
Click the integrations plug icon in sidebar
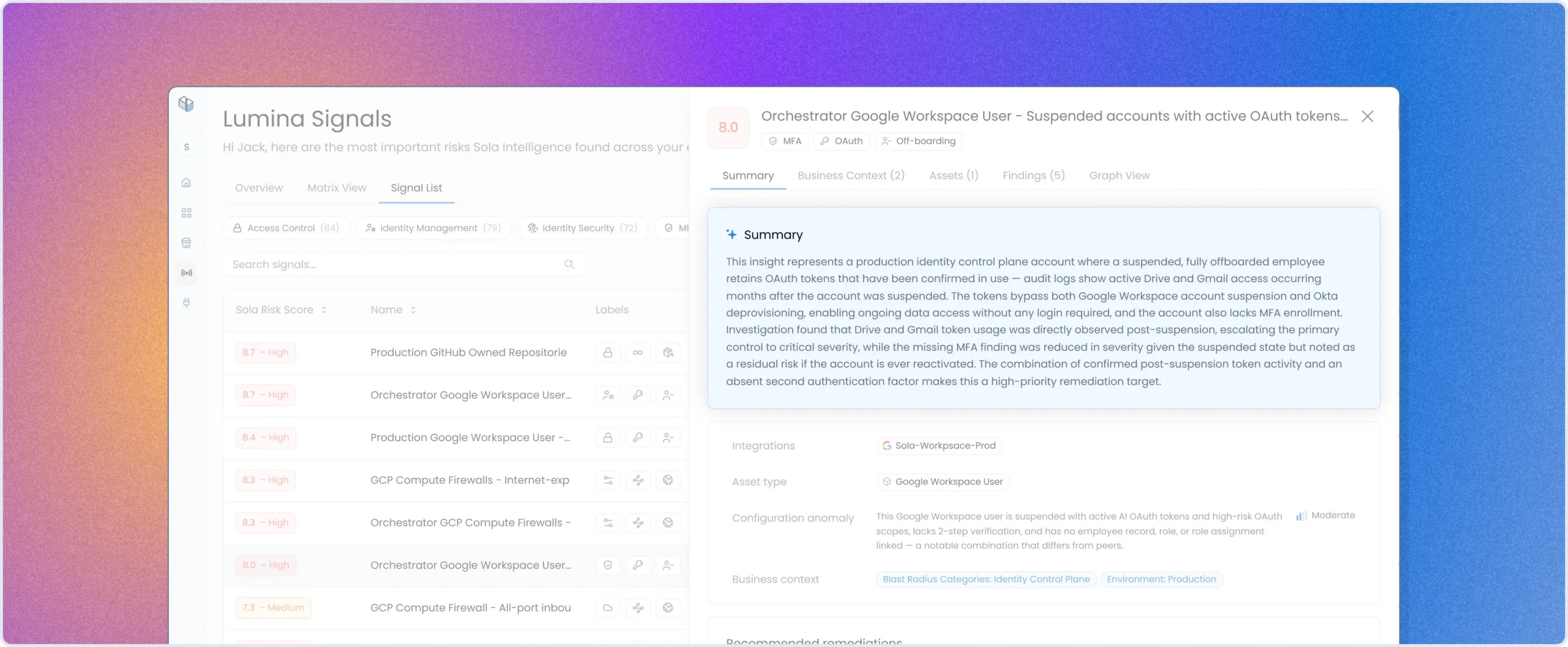[186, 303]
